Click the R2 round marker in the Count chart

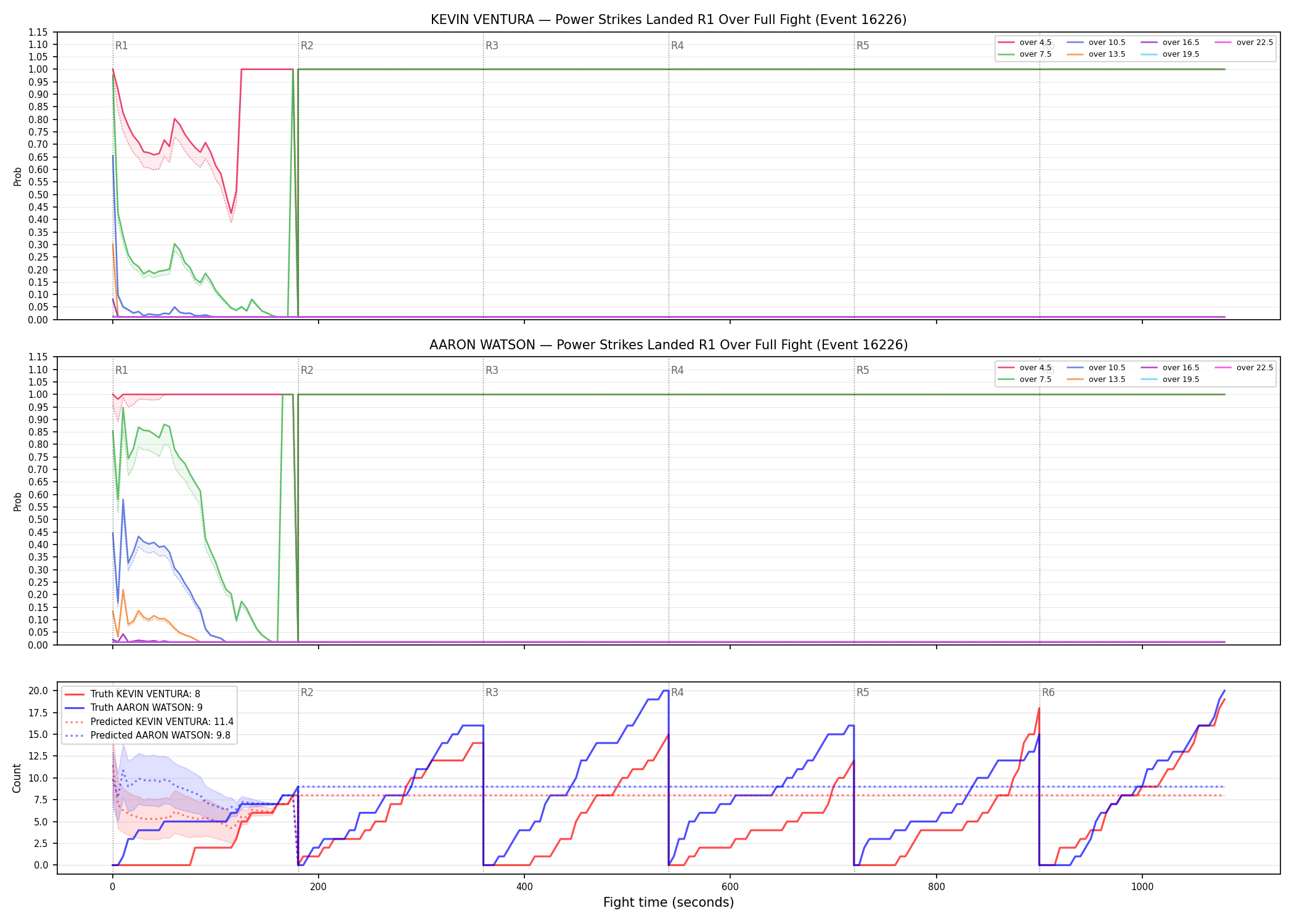(x=307, y=692)
